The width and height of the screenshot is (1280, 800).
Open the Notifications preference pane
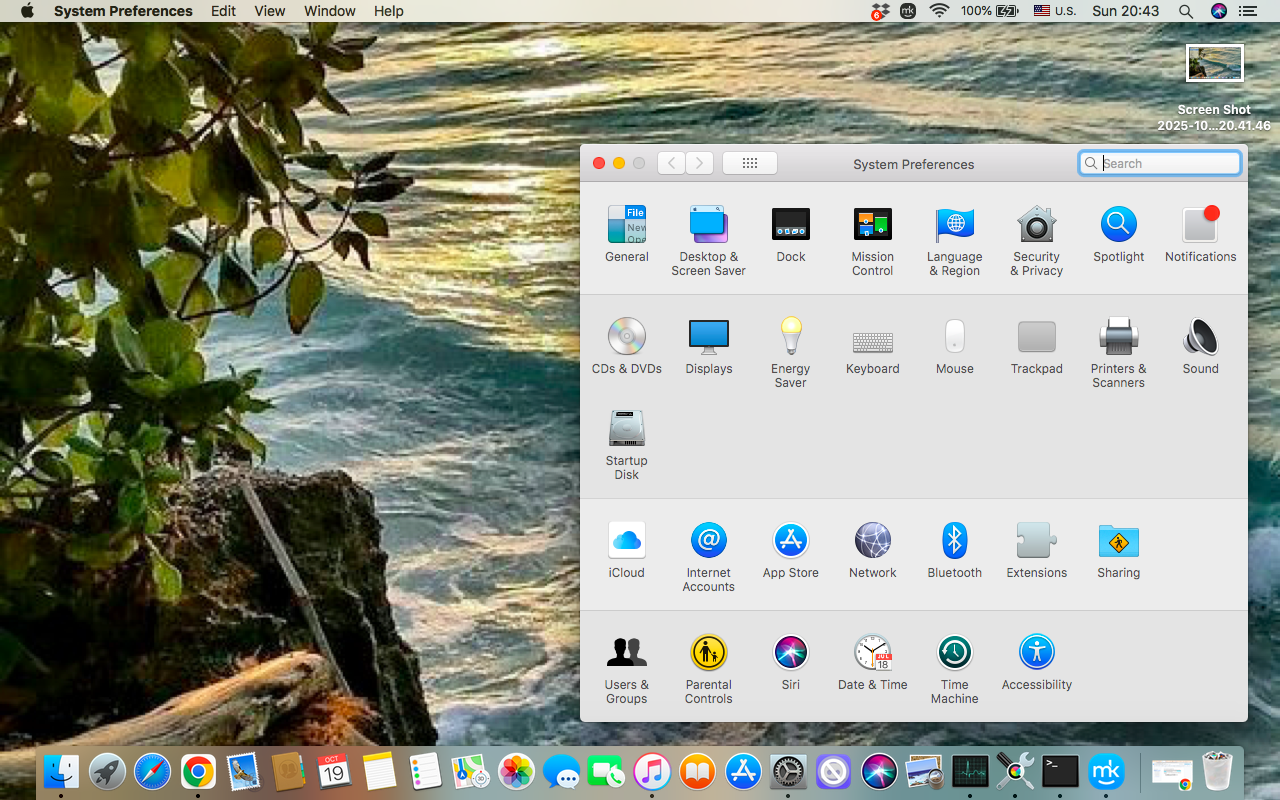[x=1200, y=224]
